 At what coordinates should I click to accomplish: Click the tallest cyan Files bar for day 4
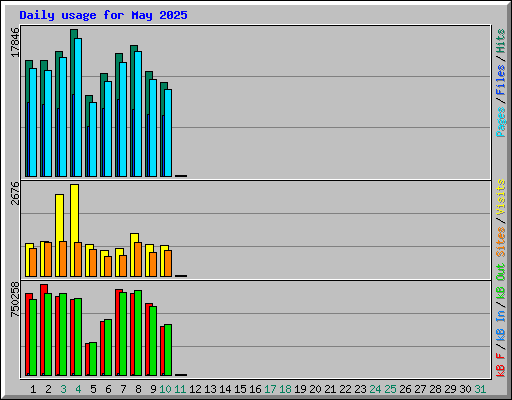(x=78, y=107)
